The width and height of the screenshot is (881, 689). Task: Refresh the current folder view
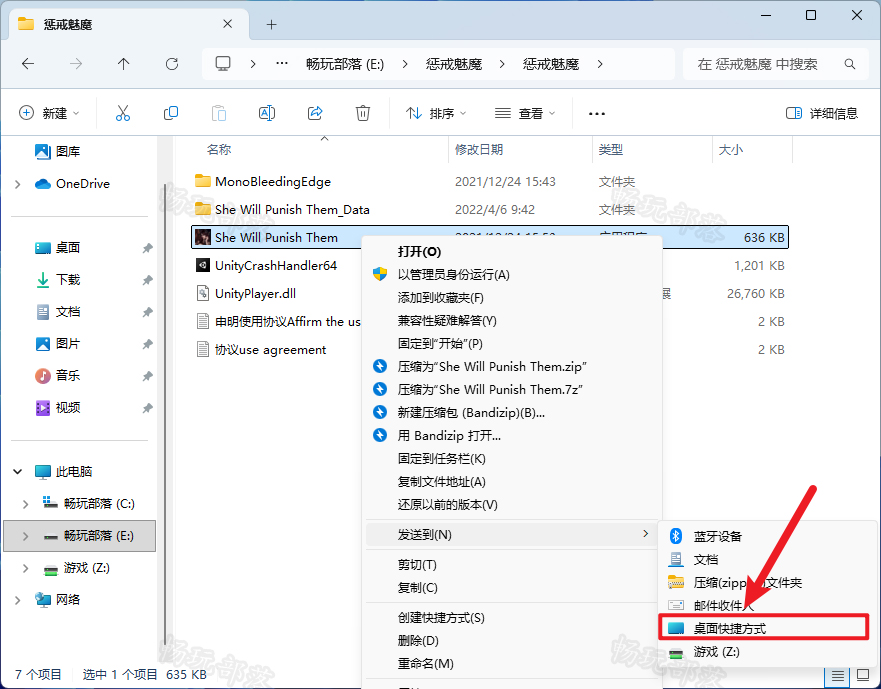click(172, 64)
